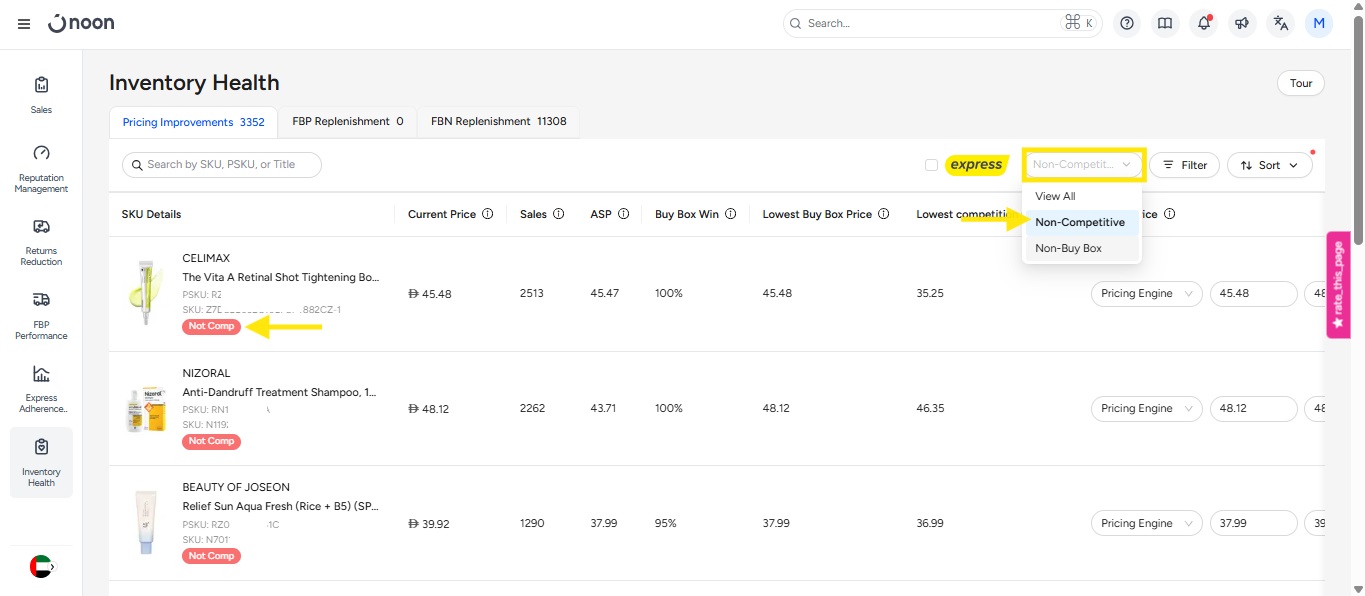1365x596 pixels.
Task: Click the Tour button
Action: (x=1300, y=83)
